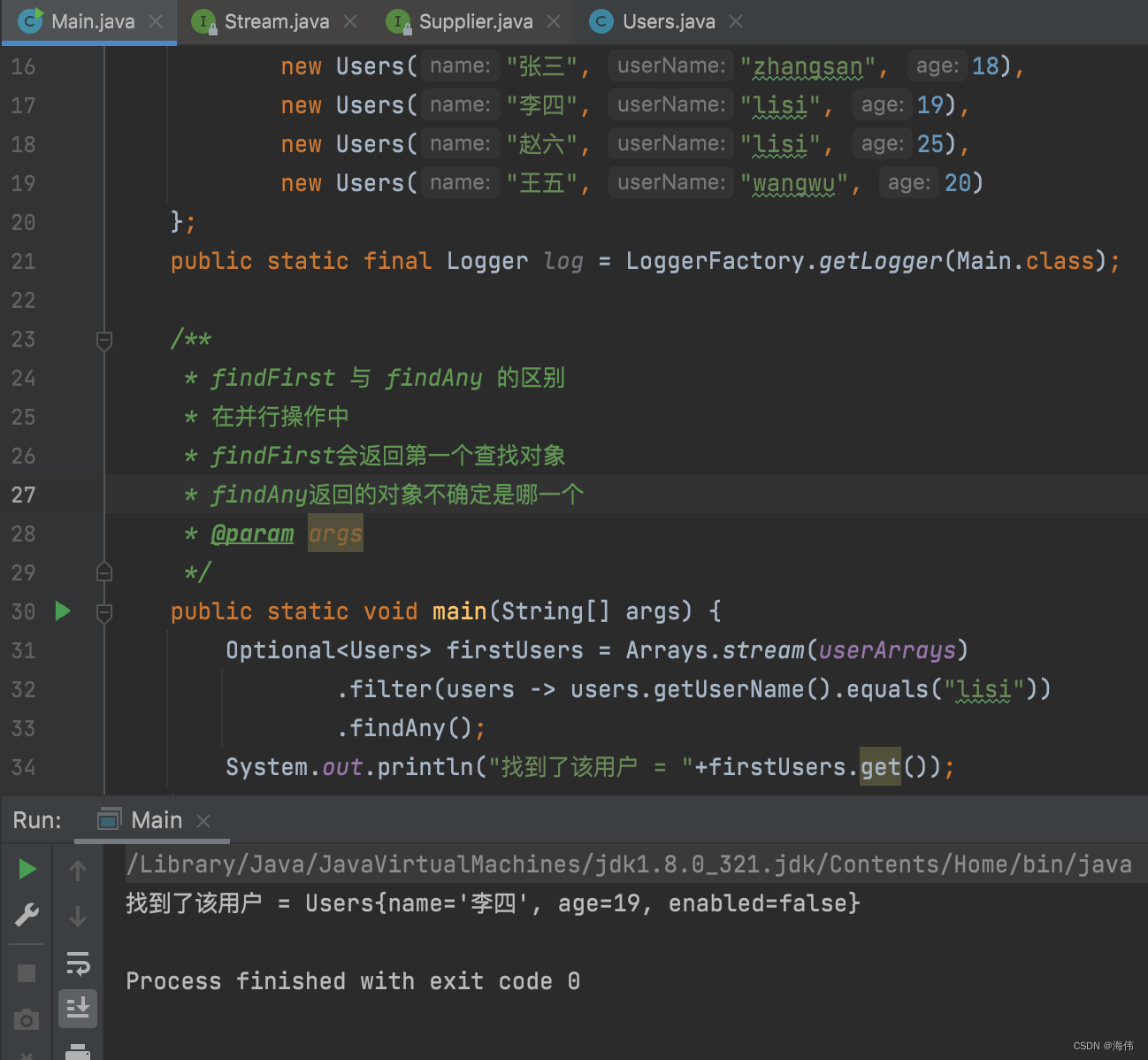Click the up arrow in console toolbar
The image size is (1148, 1060).
[x=78, y=871]
